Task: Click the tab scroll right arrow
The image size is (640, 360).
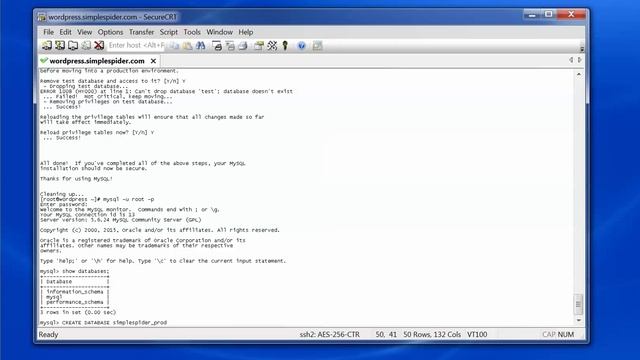Action: [580, 60]
